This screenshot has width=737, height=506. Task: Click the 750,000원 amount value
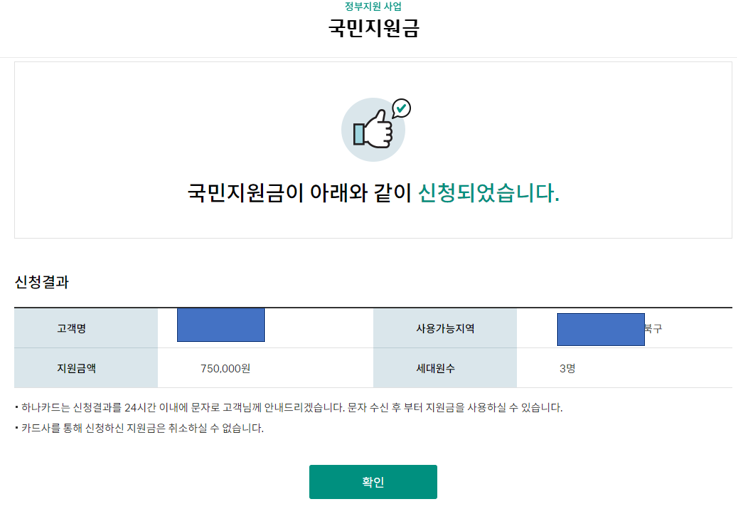point(225,368)
